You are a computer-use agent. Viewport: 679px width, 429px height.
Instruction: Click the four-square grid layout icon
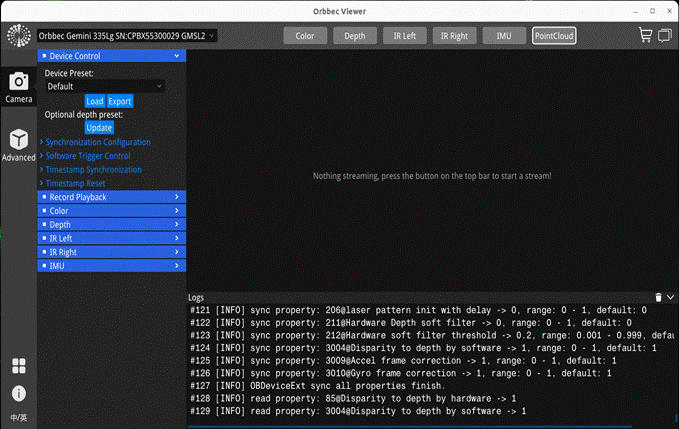[18, 366]
